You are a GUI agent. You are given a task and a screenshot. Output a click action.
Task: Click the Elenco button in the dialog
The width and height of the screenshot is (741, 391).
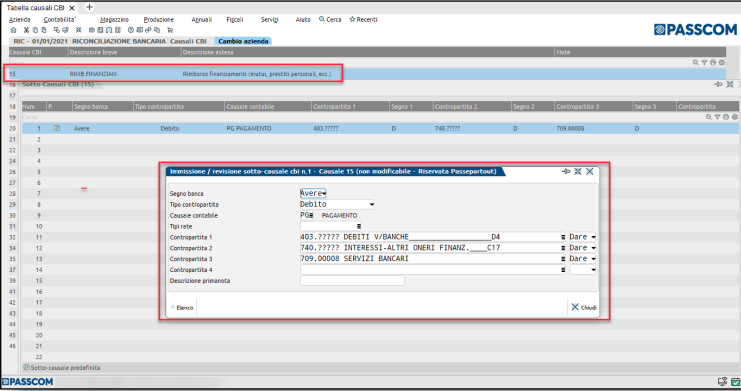coord(182,307)
